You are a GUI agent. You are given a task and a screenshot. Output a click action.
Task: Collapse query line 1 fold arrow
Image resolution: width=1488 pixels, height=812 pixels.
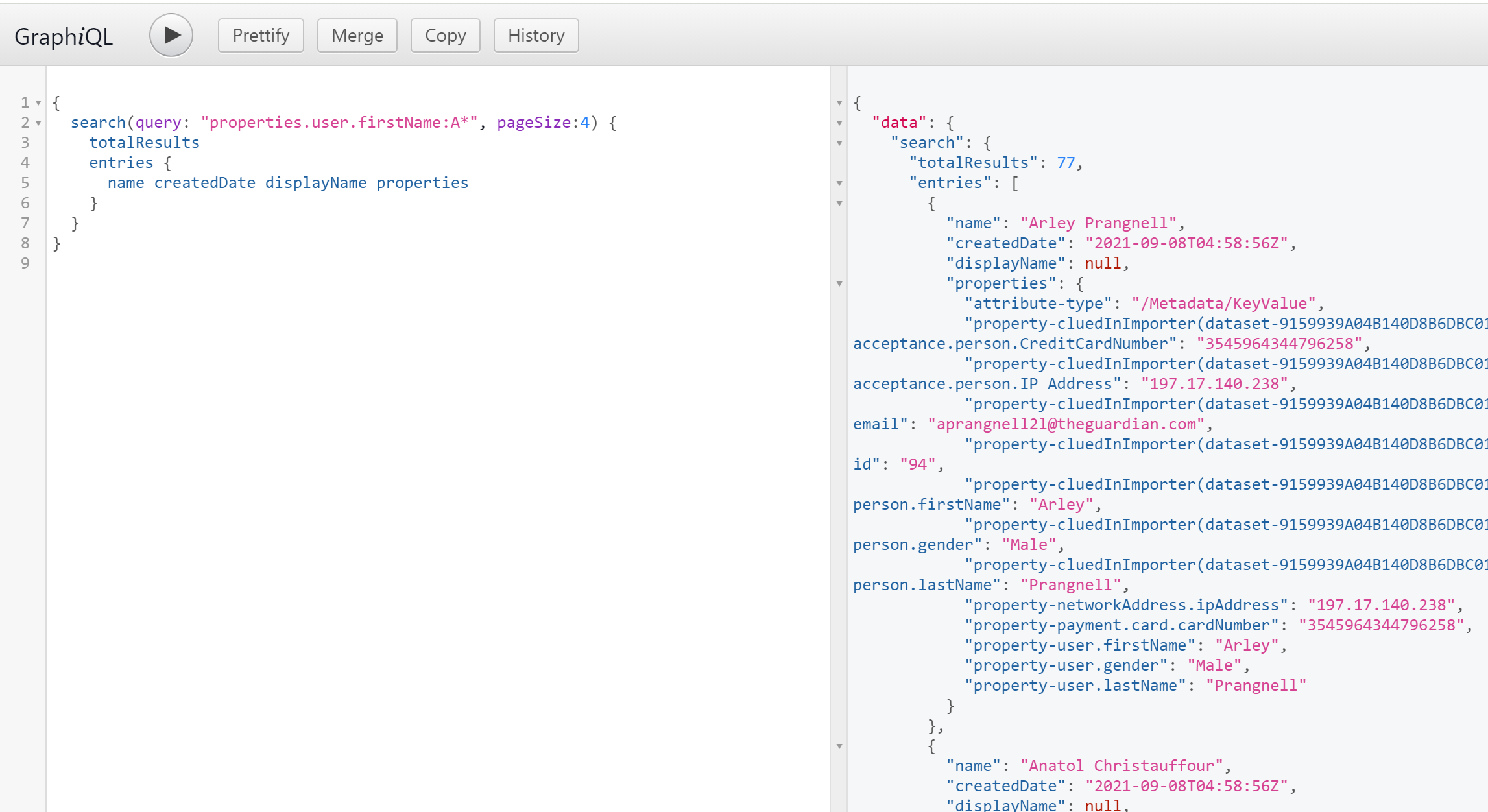click(38, 103)
